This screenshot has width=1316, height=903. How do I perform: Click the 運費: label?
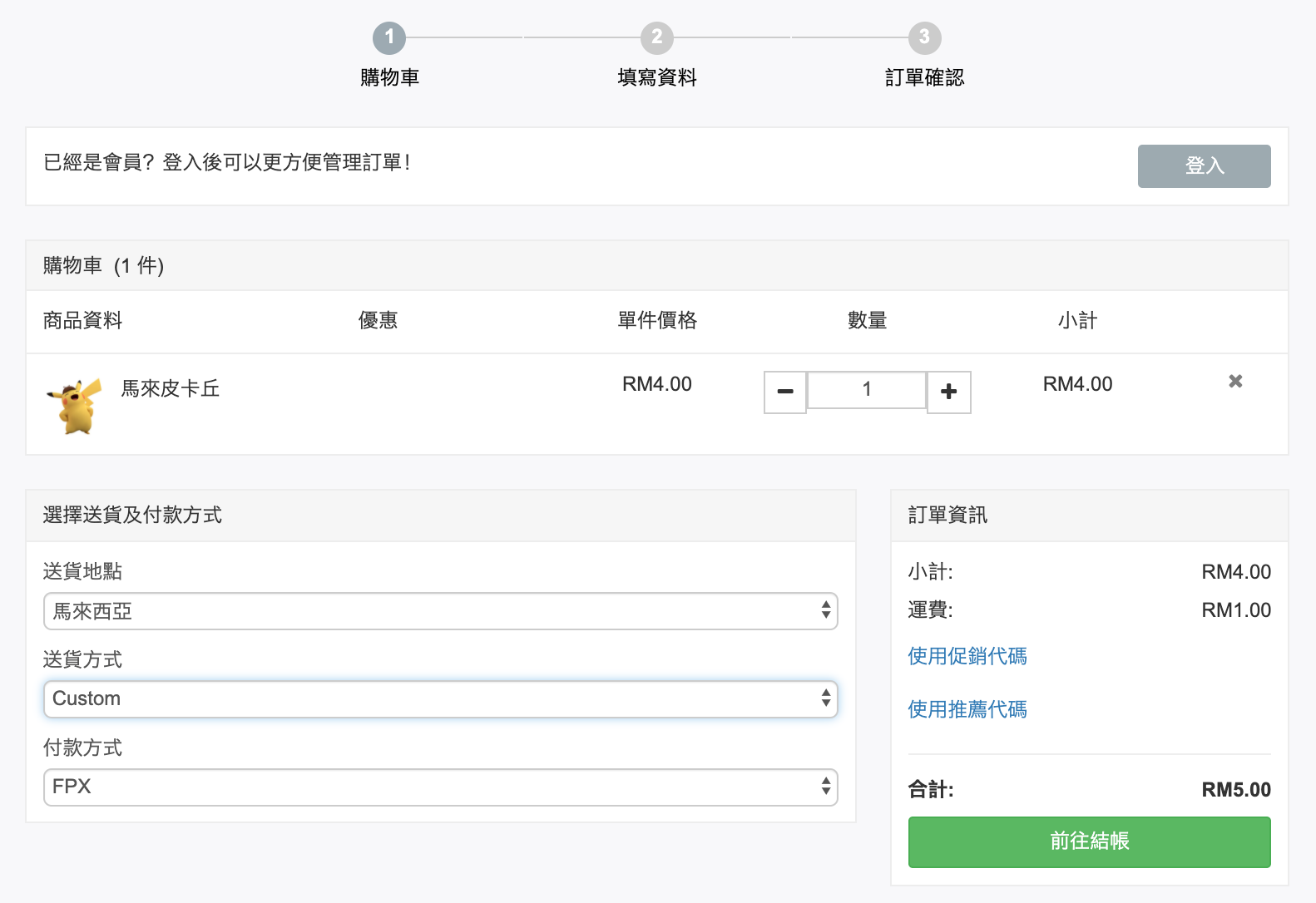tap(930, 610)
